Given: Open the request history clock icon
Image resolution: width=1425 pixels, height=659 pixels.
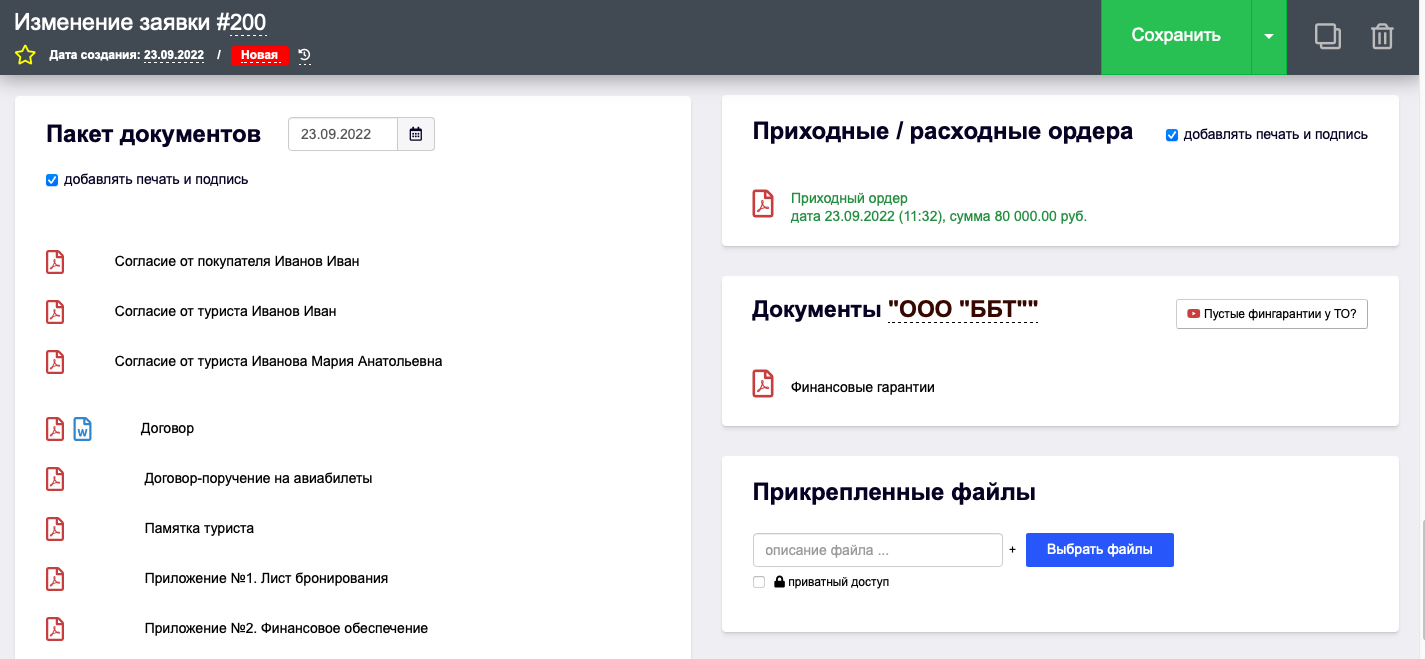Looking at the screenshot, I should (305, 55).
